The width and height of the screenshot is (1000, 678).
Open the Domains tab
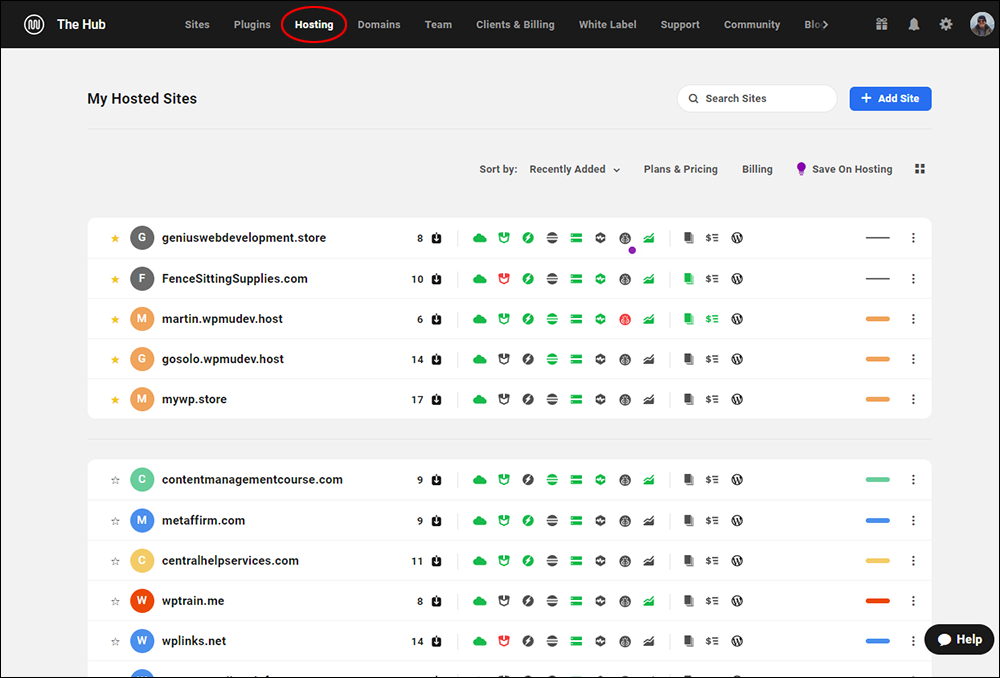379,24
